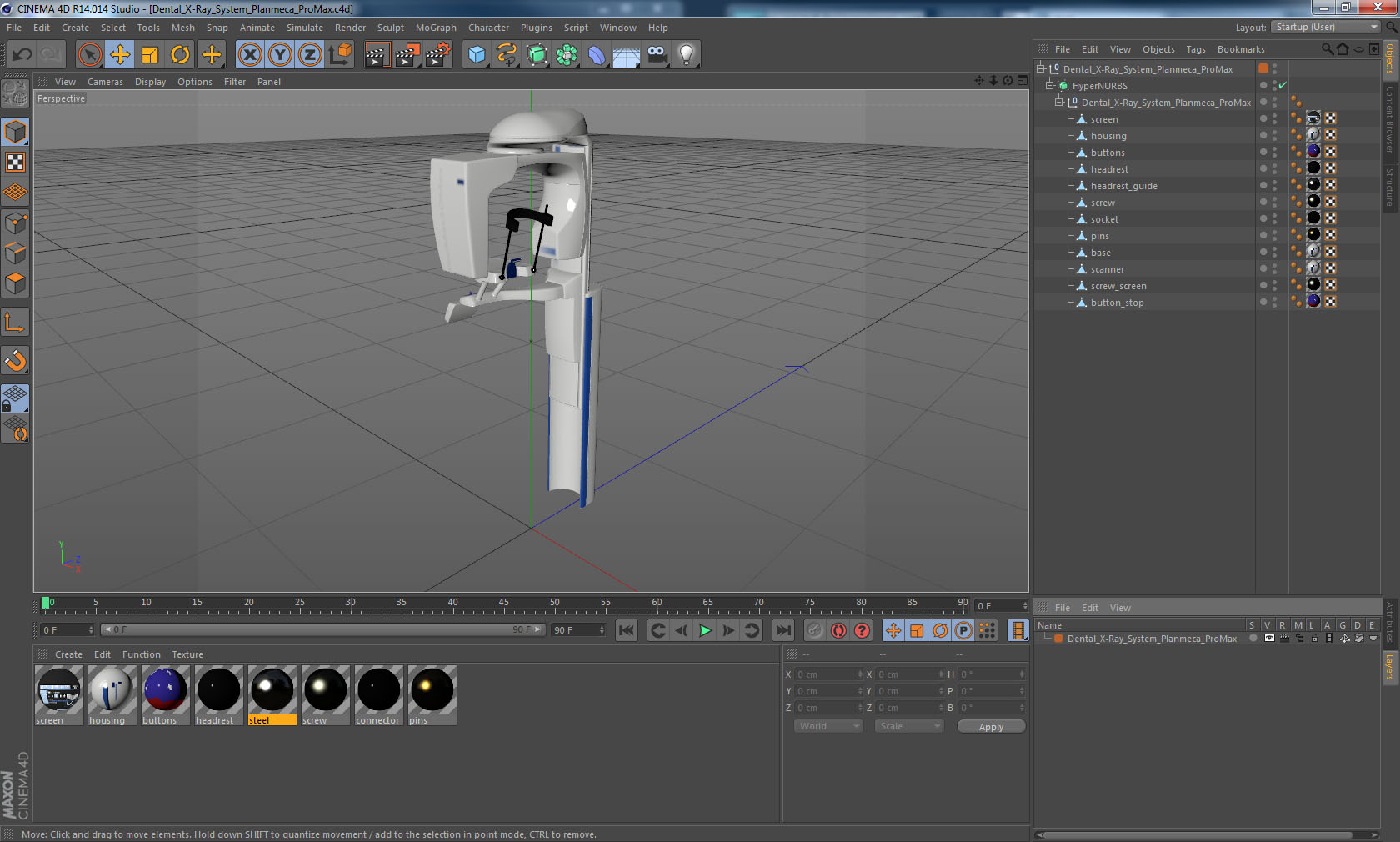The width and height of the screenshot is (1400, 842).
Task: Open material manager Function menu
Action: (142, 654)
